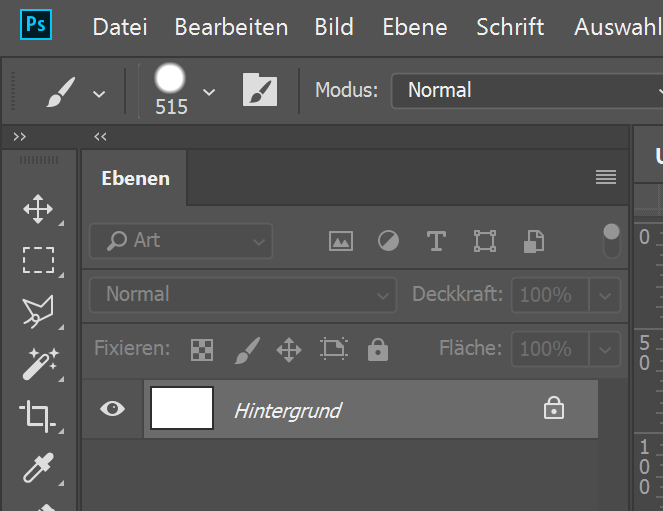Toggle lock transparent pixels in Fixieren
Image resolution: width=663 pixels, height=511 pixels.
[x=203, y=349]
